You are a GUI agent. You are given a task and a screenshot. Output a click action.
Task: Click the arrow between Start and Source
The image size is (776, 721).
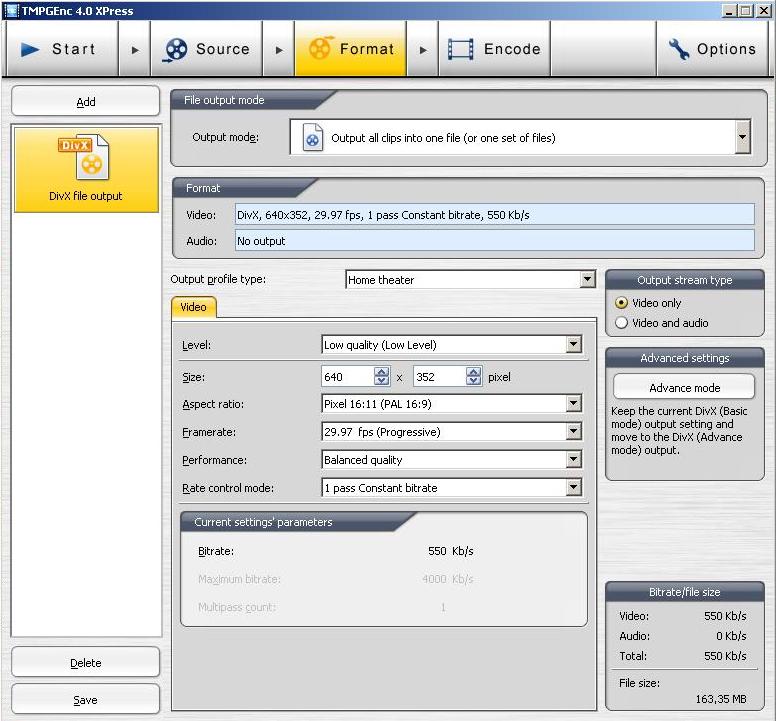[135, 49]
